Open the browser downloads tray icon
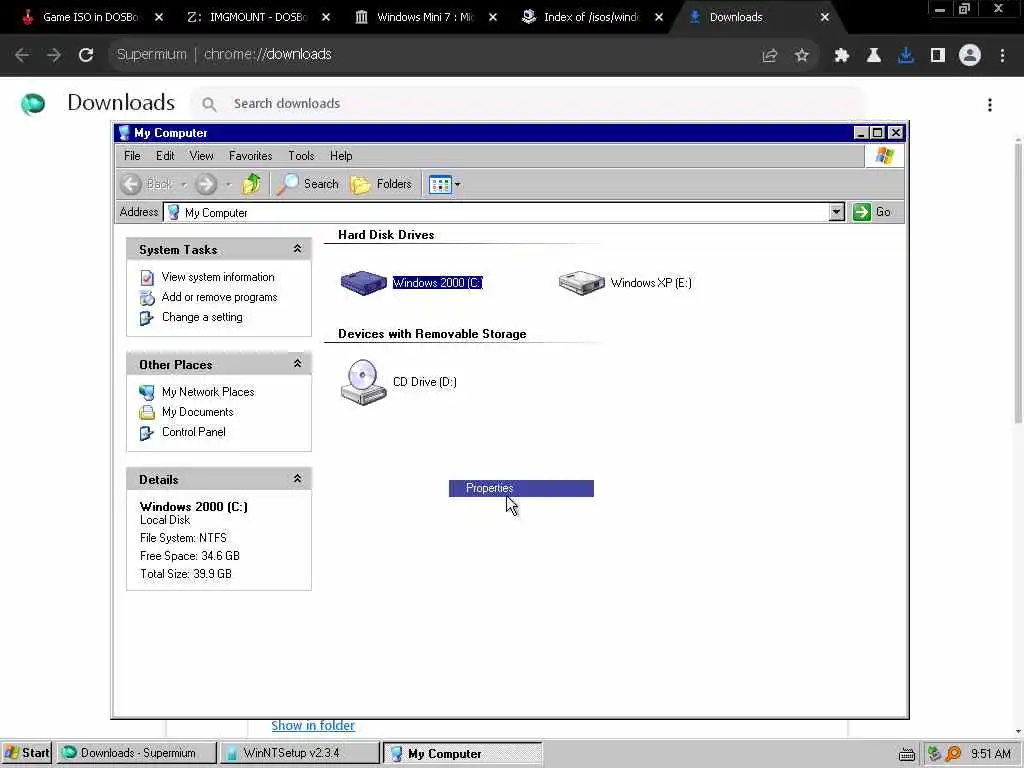1024x768 pixels. pyautogui.click(x=906, y=56)
